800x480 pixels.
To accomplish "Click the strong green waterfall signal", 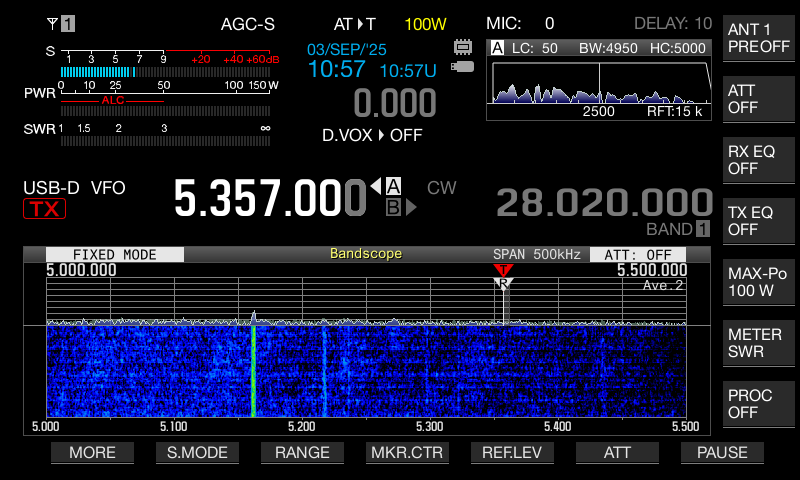I will (x=253, y=371).
